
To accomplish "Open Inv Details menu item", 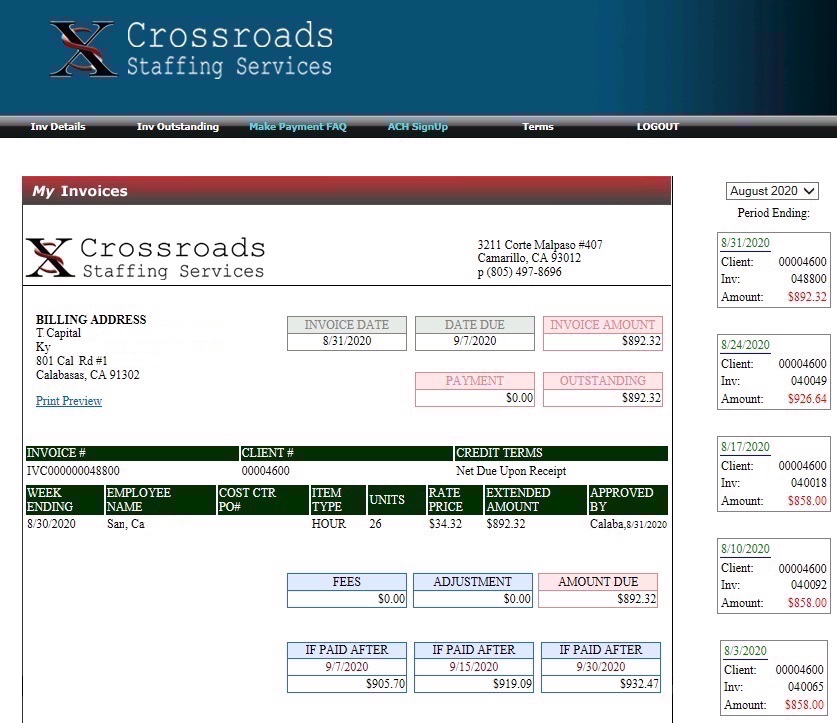I will coord(58,127).
